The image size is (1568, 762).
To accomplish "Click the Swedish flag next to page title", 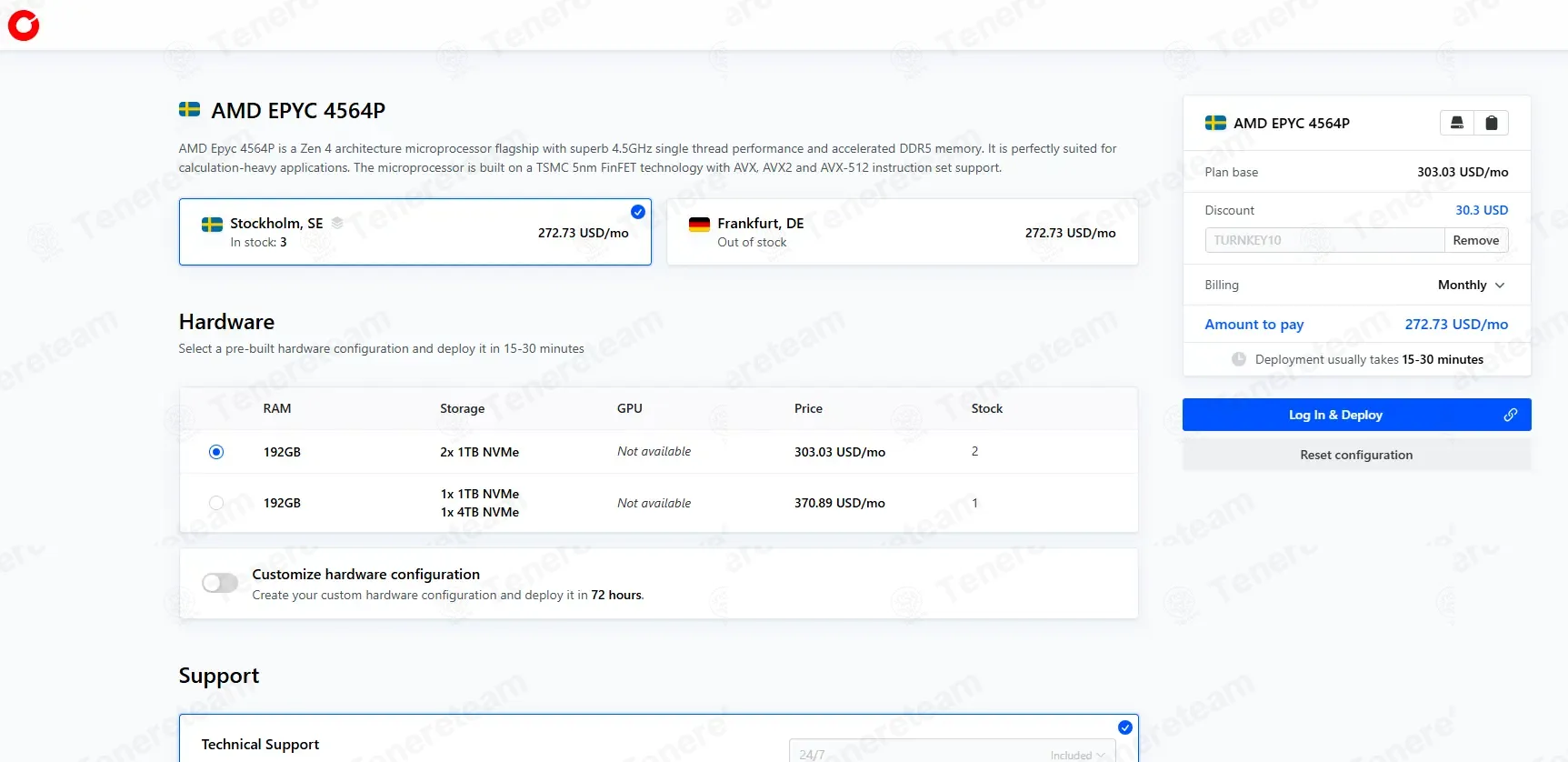I will pos(189,110).
